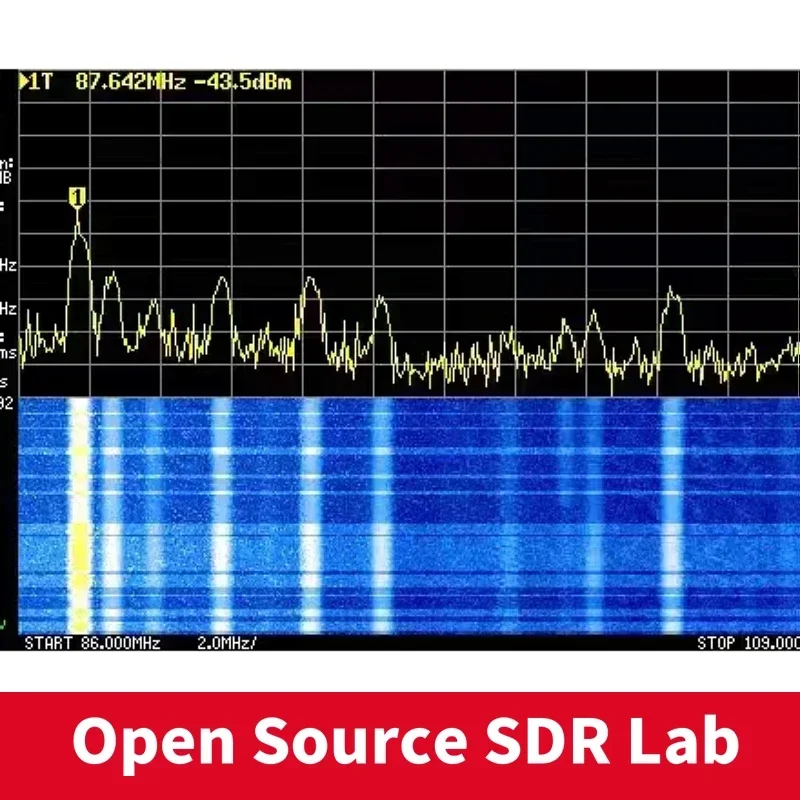Image resolution: width=800 pixels, height=800 pixels.
Task: Click the marker readout 87.642MHz -43.5dBm
Action: [183, 82]
